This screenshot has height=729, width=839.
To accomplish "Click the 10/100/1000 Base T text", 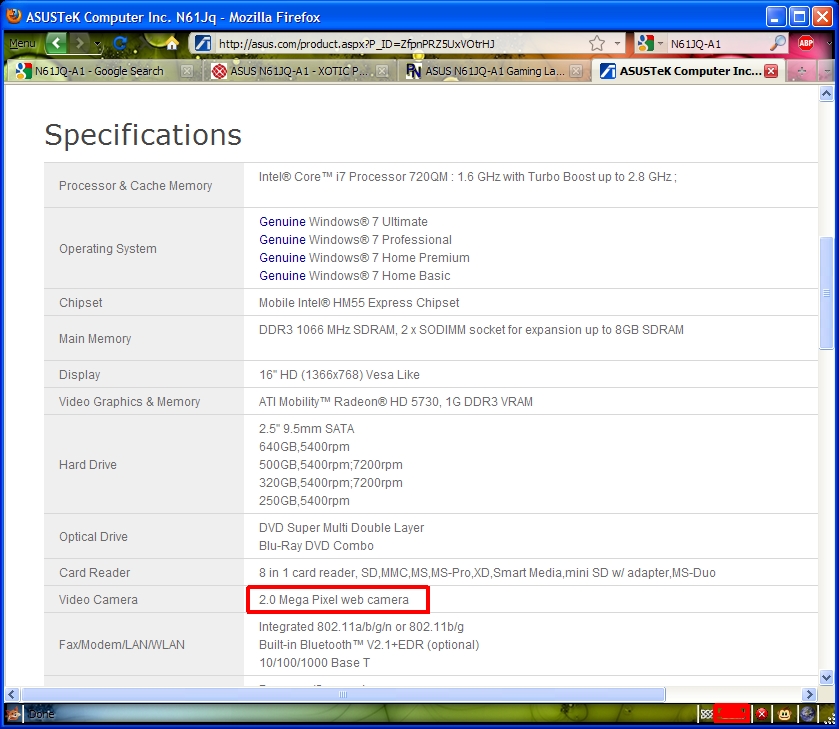I will [x=315, y=663].
